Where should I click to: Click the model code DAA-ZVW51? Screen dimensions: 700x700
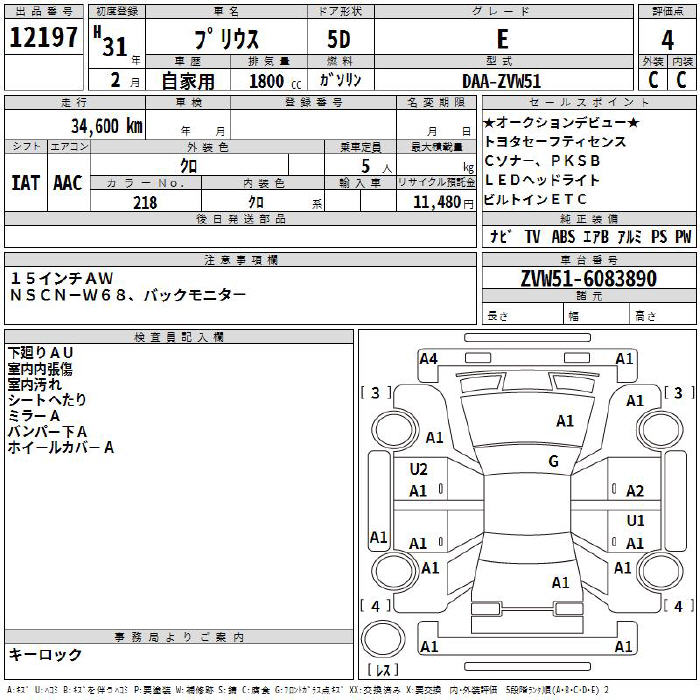click(x=501, y=81)
